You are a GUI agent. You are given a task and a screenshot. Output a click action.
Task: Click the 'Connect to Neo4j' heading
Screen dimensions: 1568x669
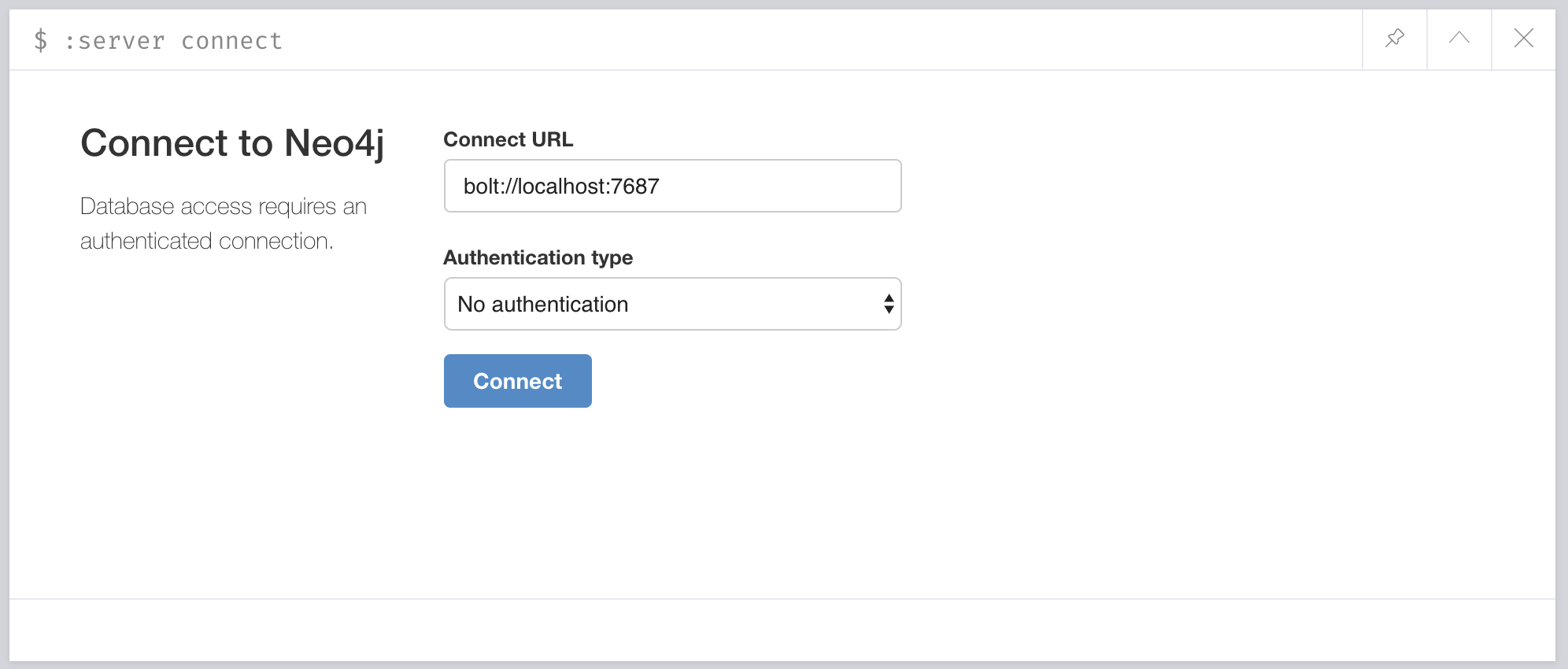(232, 144)
